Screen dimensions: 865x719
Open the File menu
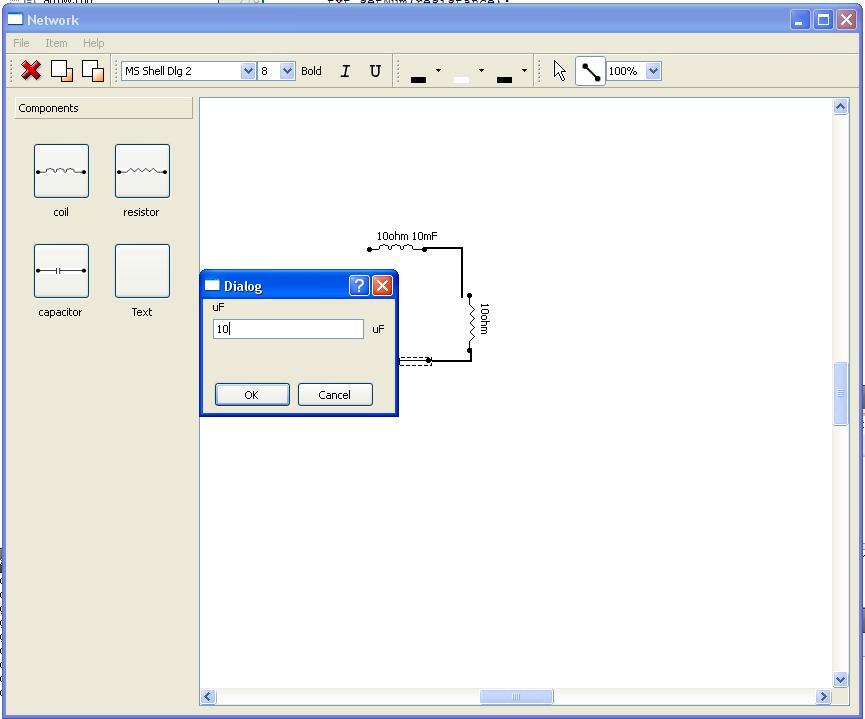tap(21, 43)
